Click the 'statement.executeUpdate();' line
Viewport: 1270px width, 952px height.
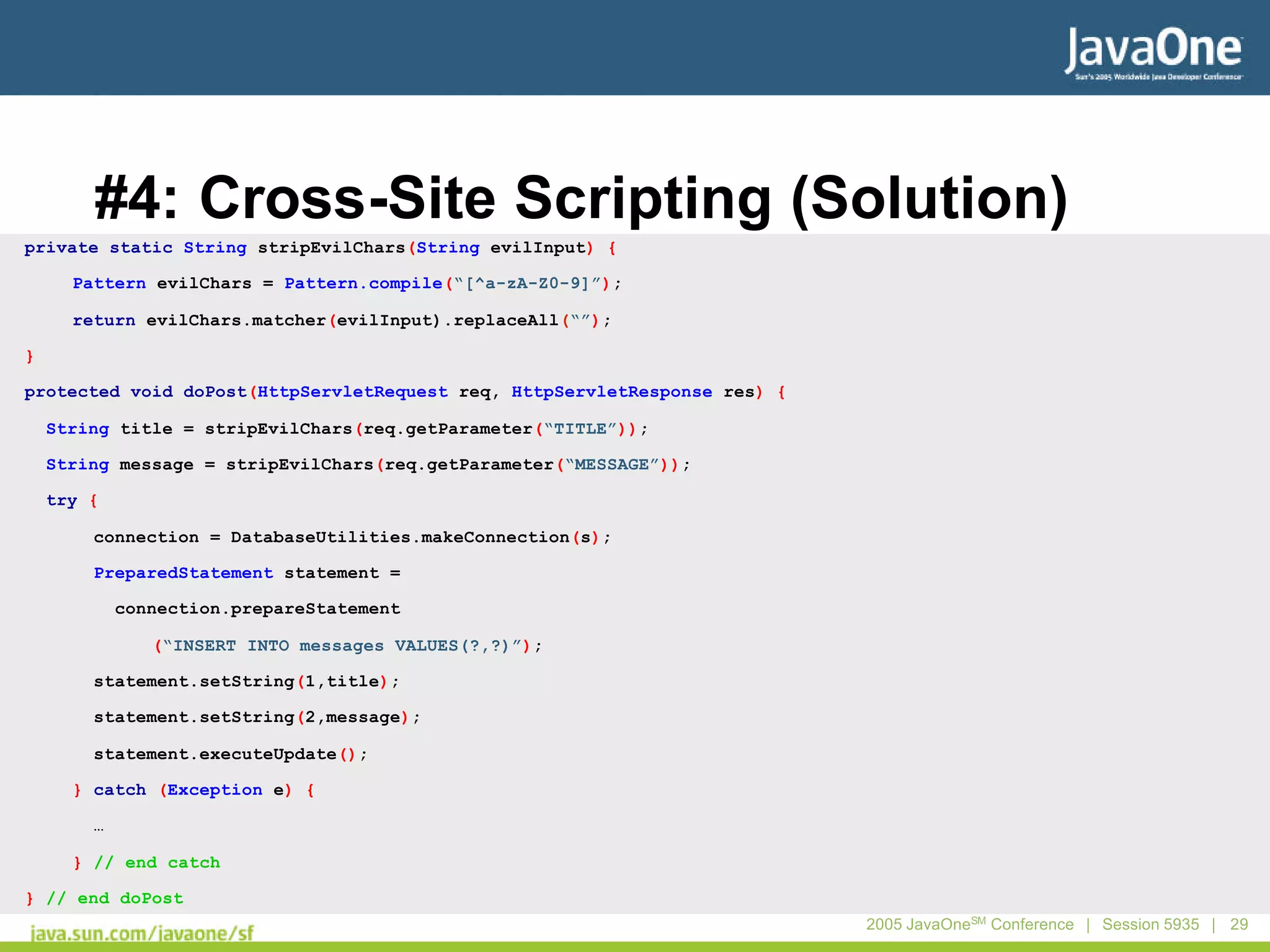pos(231,754)
